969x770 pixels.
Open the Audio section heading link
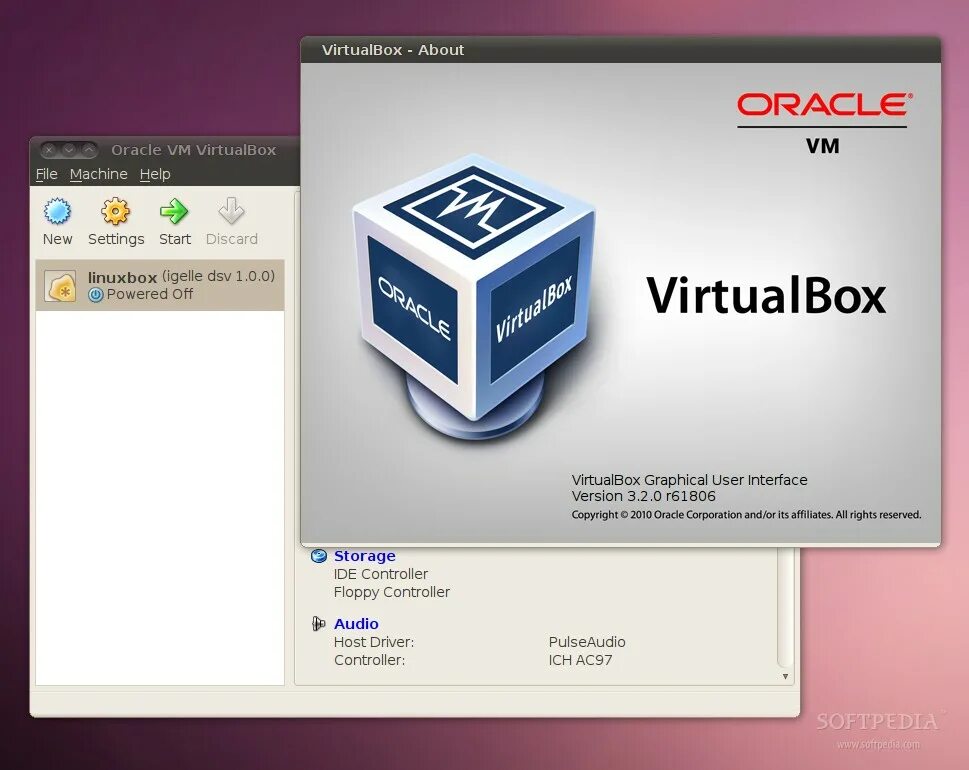tap(356, 624)
